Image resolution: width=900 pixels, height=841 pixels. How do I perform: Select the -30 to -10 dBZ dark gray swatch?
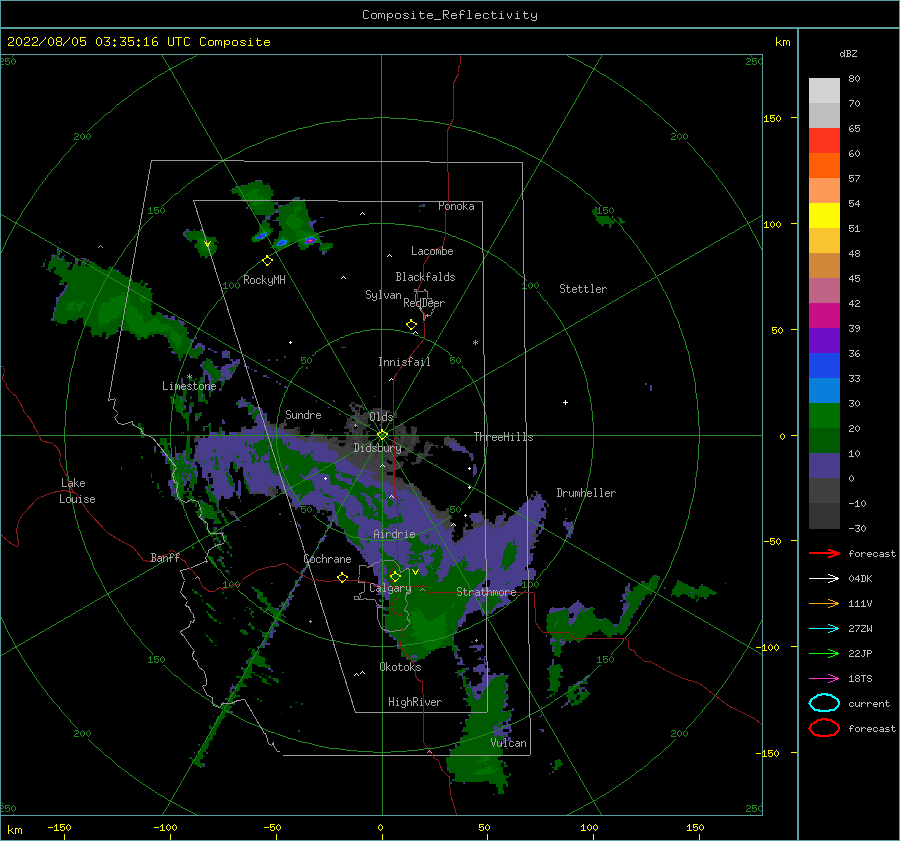point(824,516)
